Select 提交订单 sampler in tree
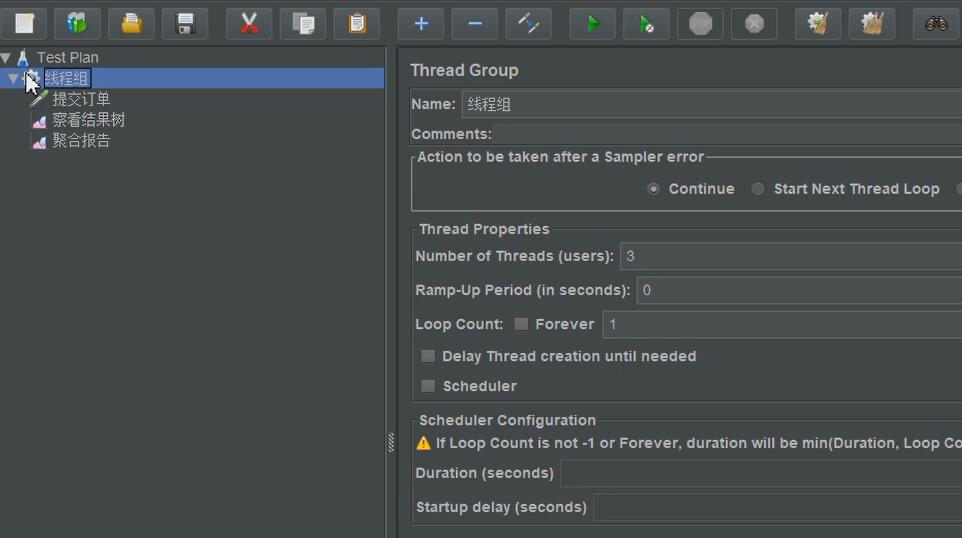The image size is (962, 538). [x=81, y=99]
